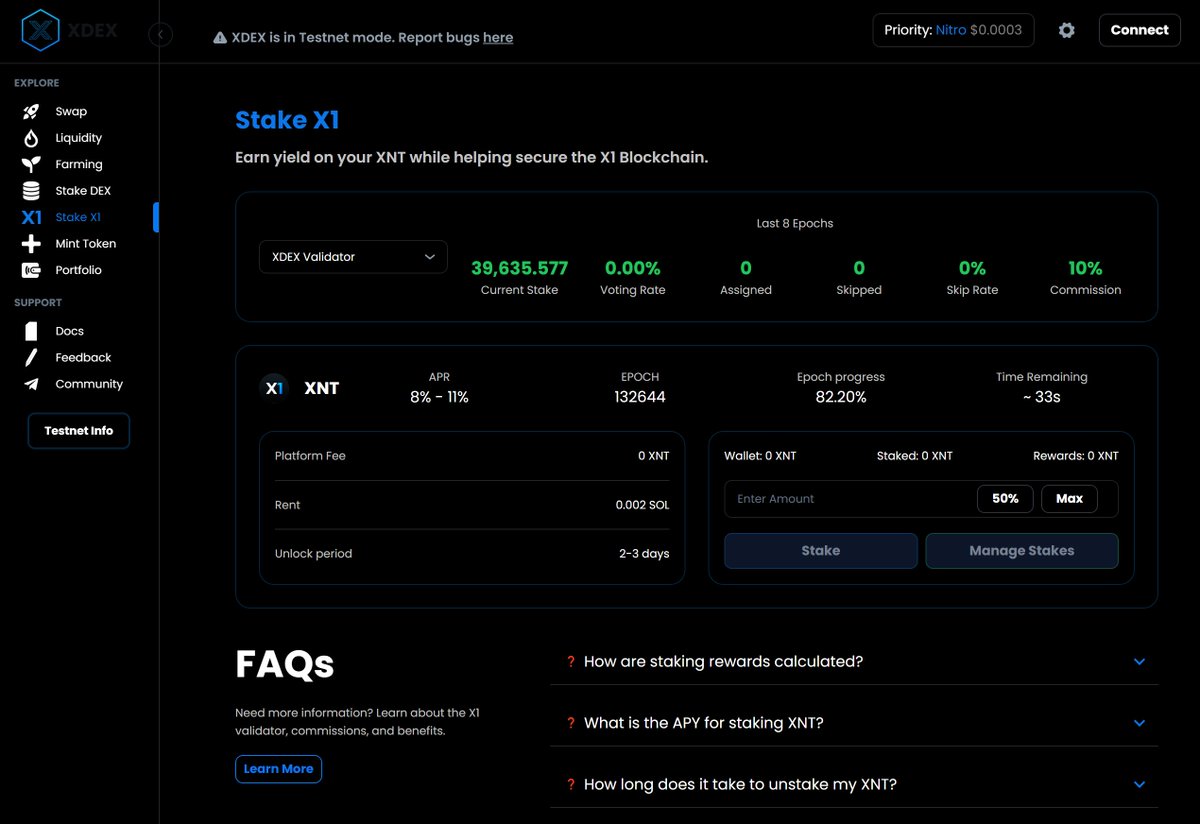The image size is (1200, 824).
Task: Click the Rewards: 0 XNT text
Action: 1076,456
